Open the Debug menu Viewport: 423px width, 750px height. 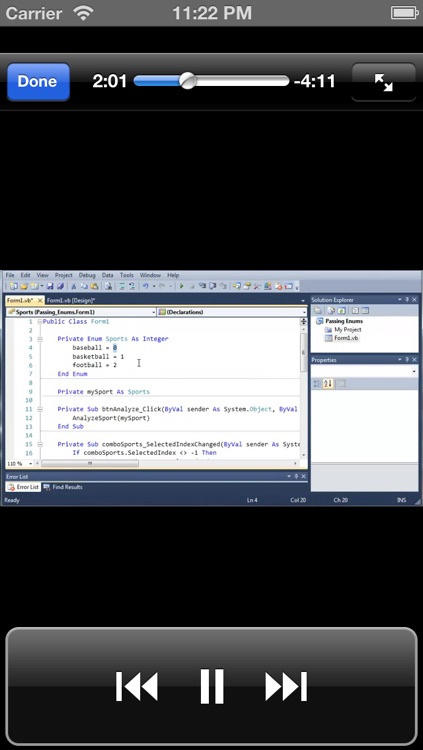point(87,275)
